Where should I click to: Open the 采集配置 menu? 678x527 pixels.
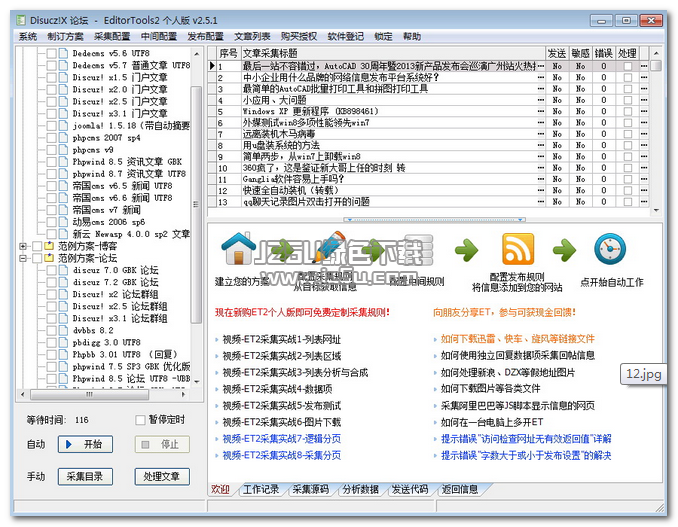112,36
